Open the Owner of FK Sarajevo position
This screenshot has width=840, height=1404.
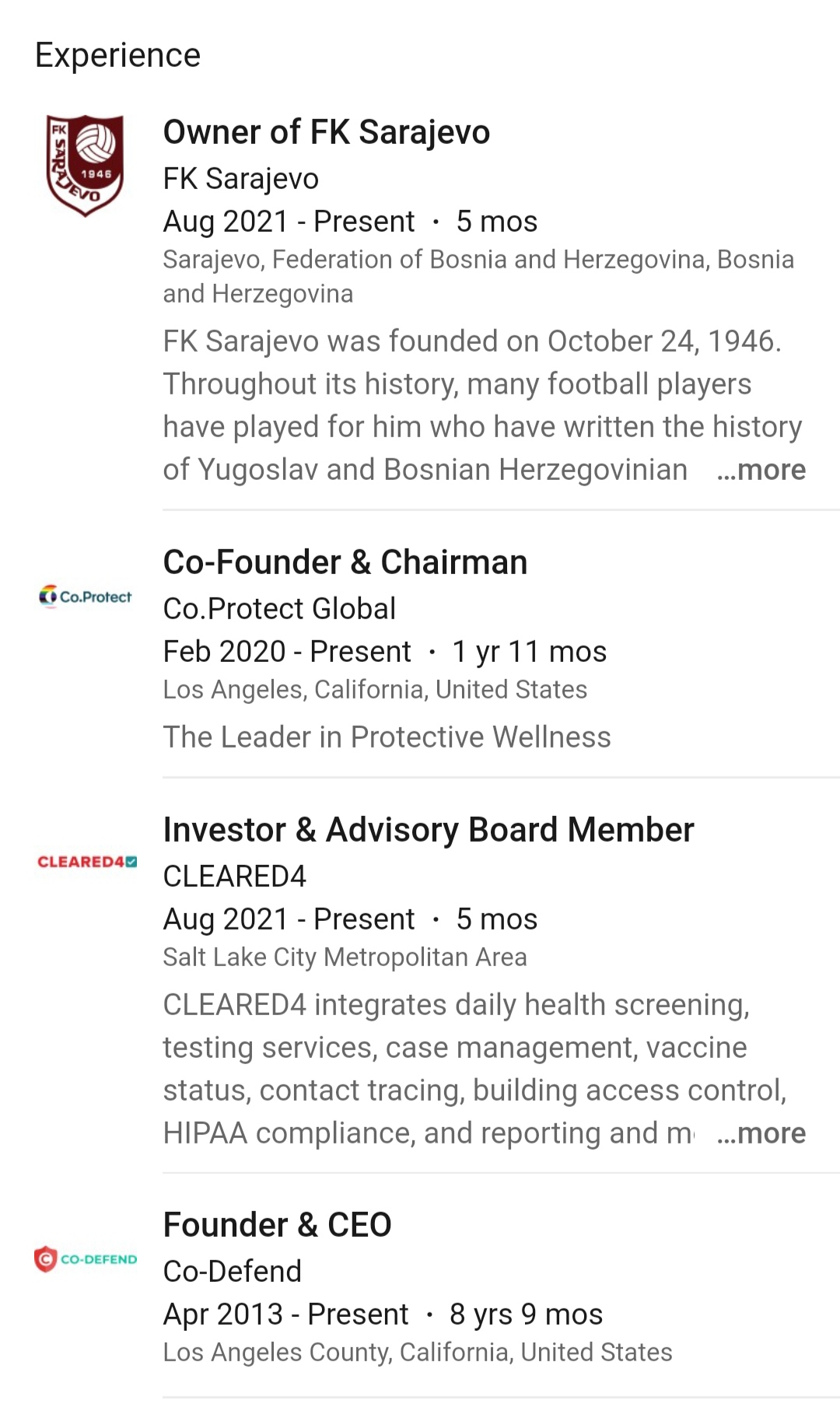coord(327,132)
